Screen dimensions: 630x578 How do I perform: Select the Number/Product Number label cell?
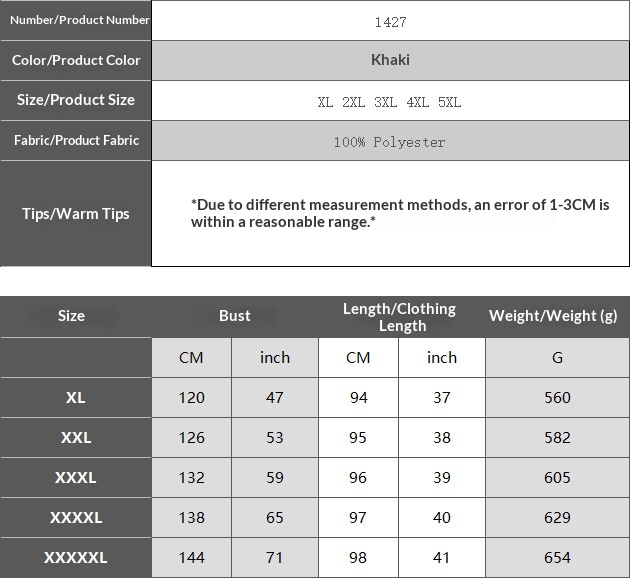pyautogui.click(x=76, y=20)
